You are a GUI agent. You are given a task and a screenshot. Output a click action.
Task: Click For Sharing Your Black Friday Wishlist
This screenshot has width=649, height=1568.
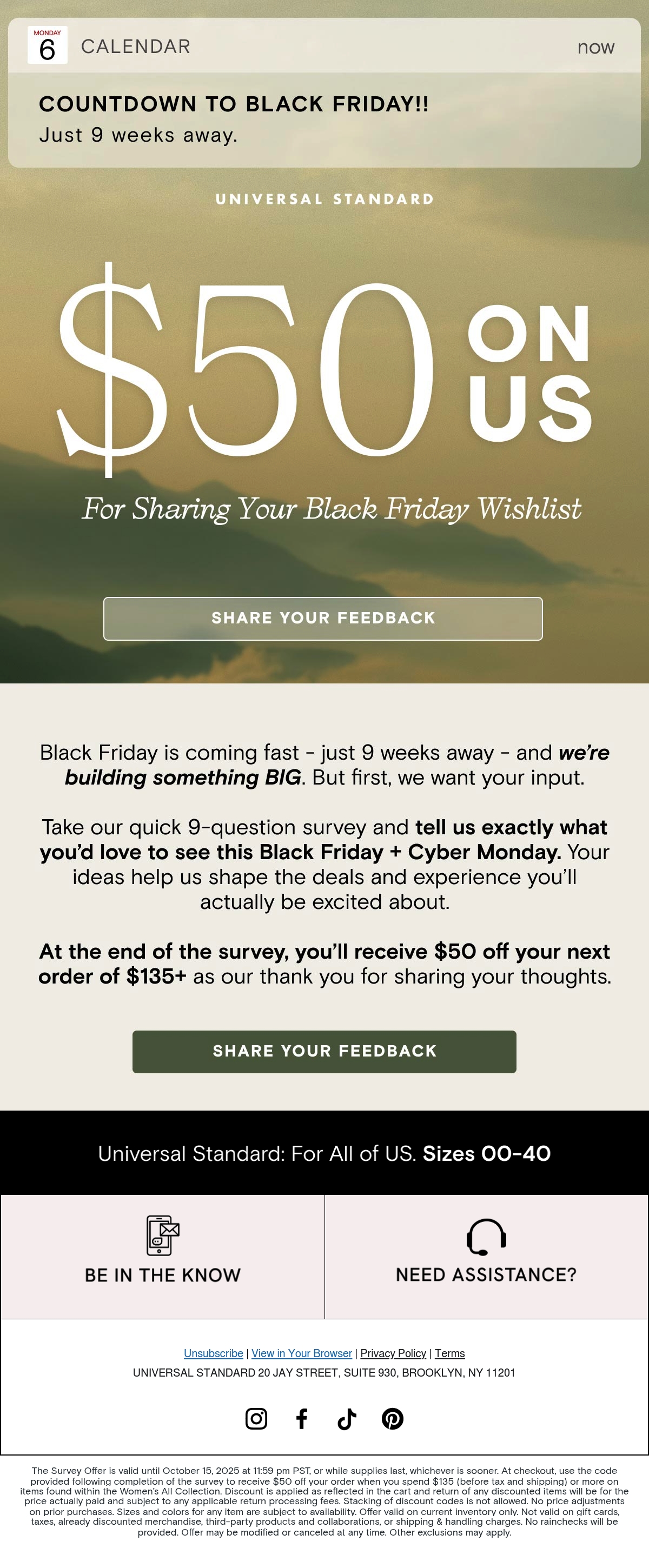(x=332, y=509)
